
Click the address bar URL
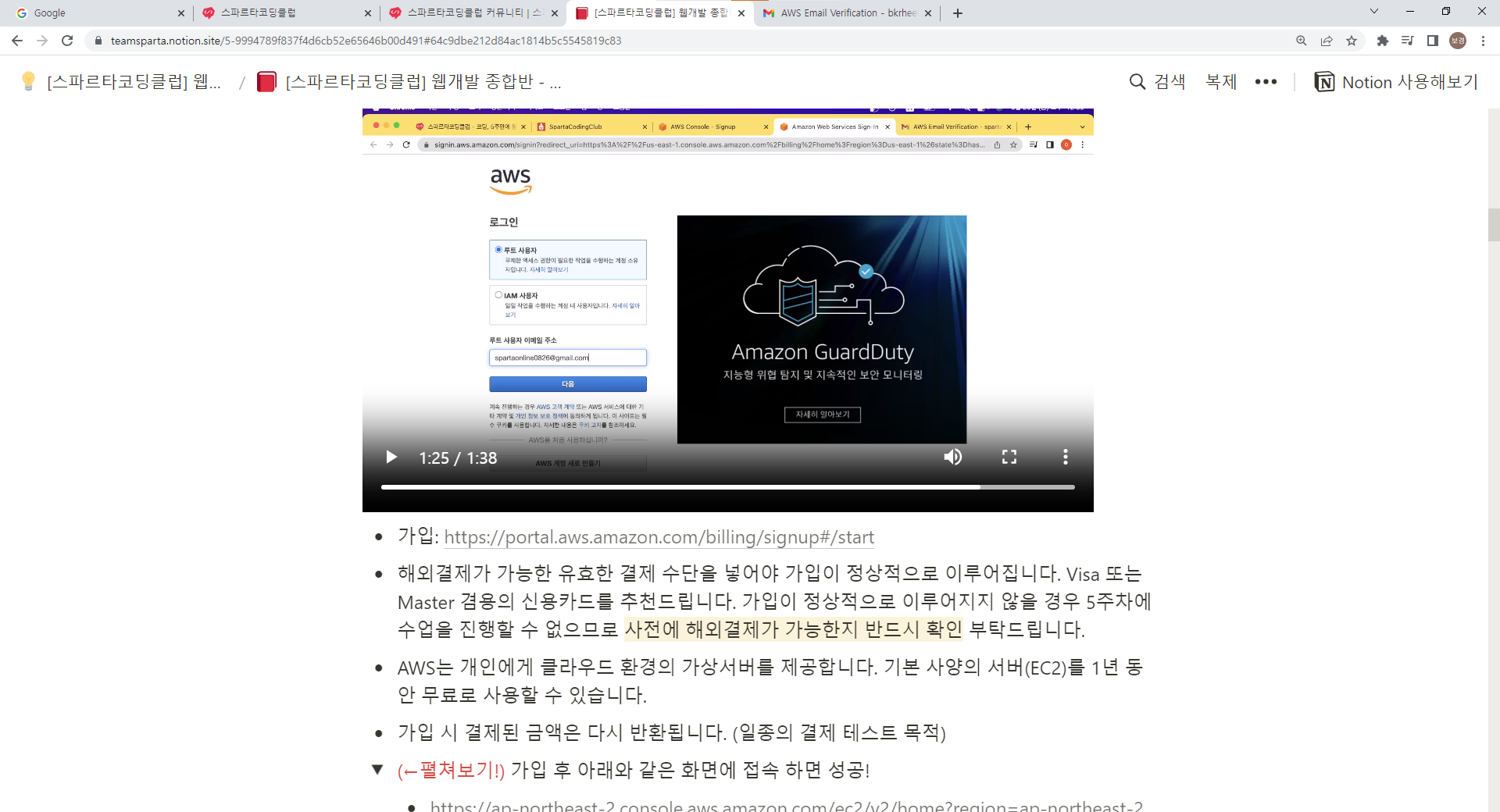coord(366,41)
